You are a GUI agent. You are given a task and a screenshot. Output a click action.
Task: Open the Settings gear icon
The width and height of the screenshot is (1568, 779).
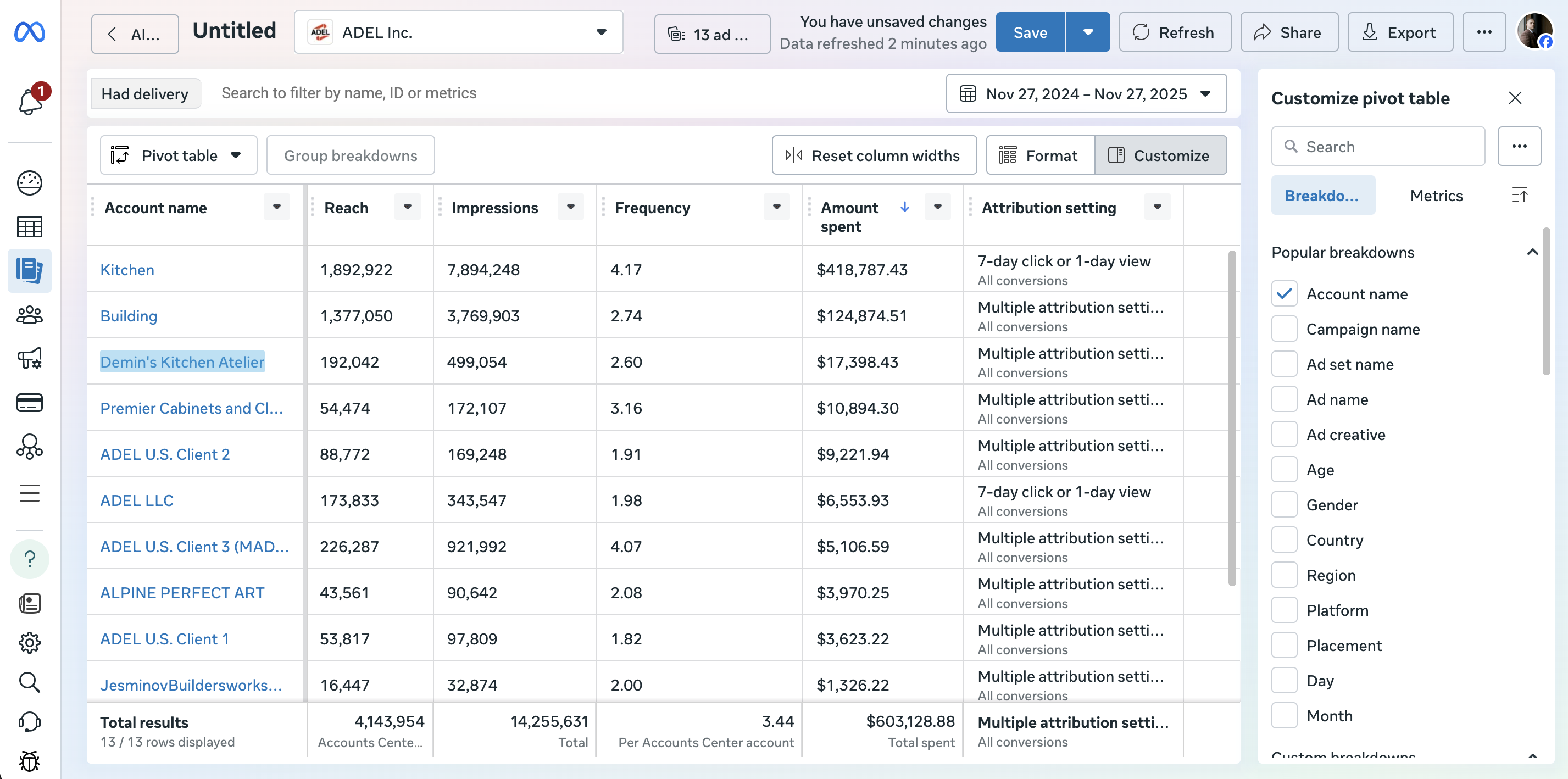29,642
